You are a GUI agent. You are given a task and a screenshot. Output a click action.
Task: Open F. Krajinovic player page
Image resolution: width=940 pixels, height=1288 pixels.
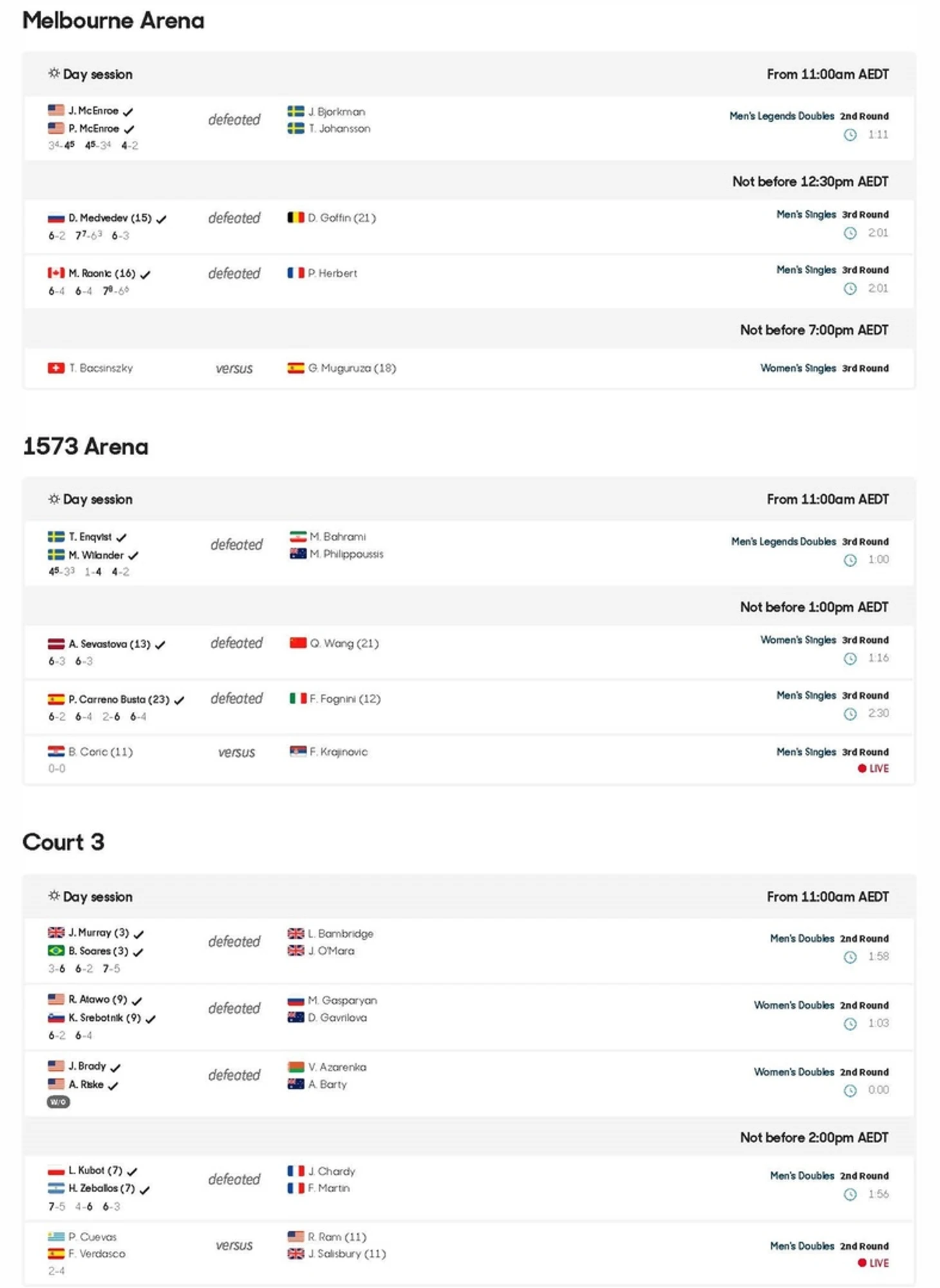point(338,752)
